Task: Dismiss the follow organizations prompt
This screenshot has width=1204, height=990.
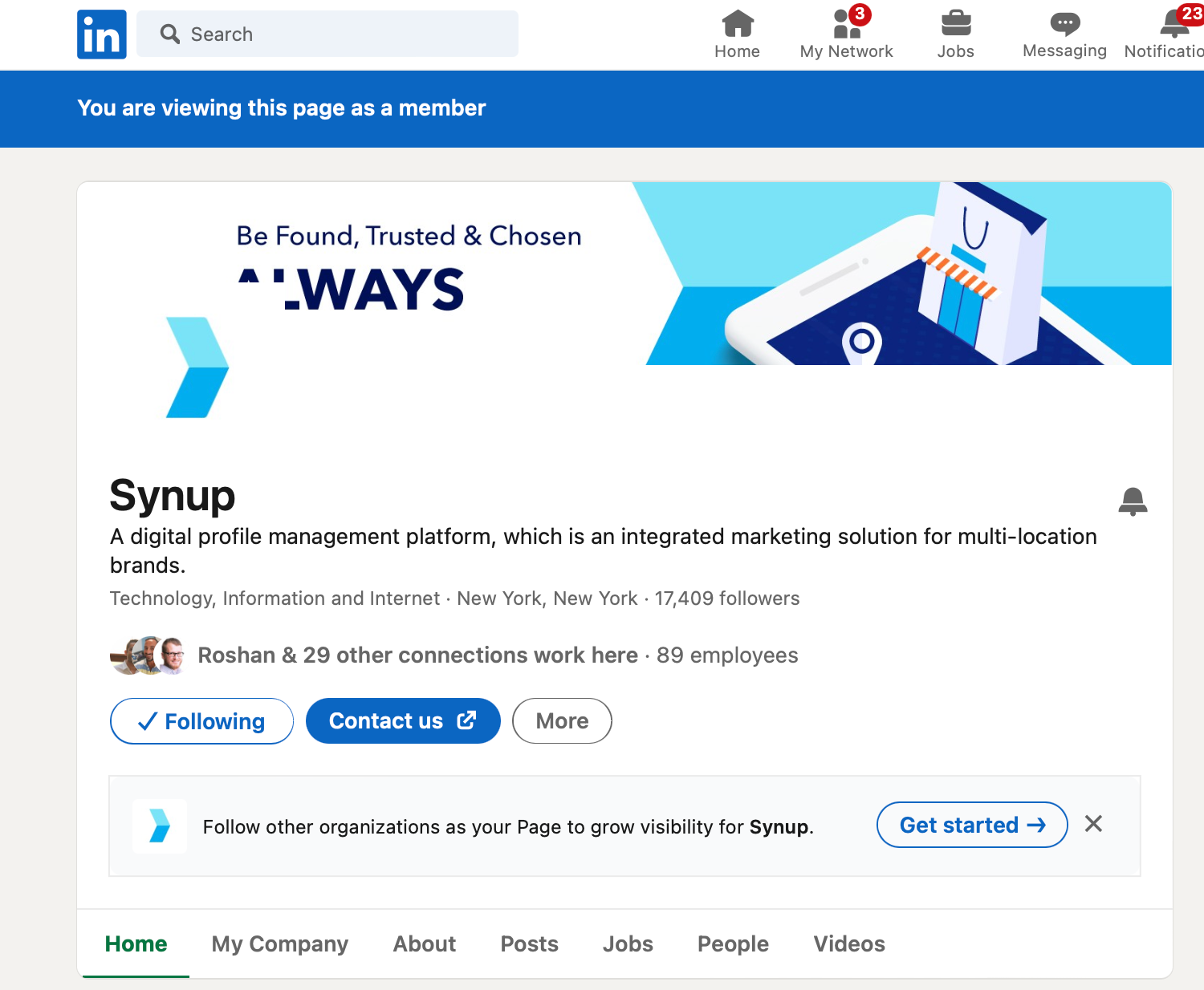Action: (1093, 824)
